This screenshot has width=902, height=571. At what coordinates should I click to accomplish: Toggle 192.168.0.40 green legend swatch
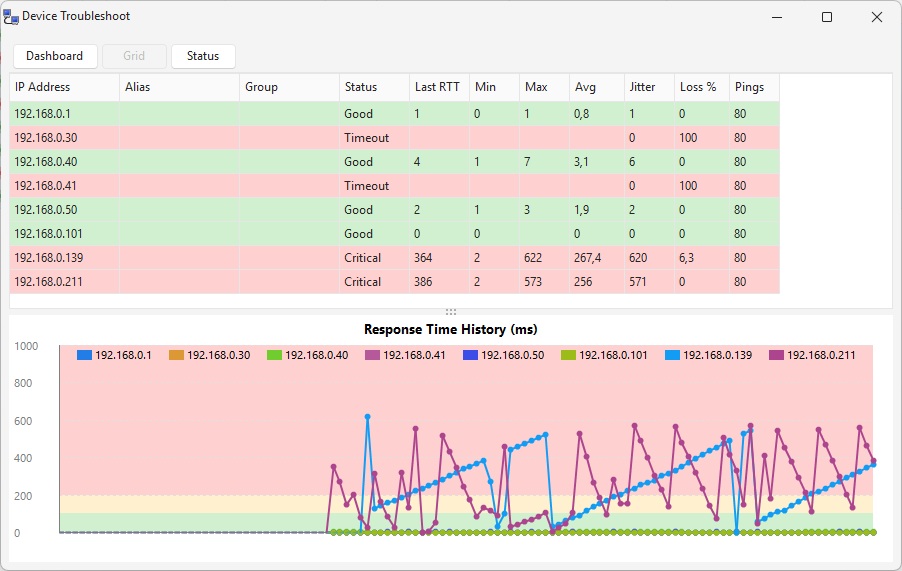[x=276, y=355]
